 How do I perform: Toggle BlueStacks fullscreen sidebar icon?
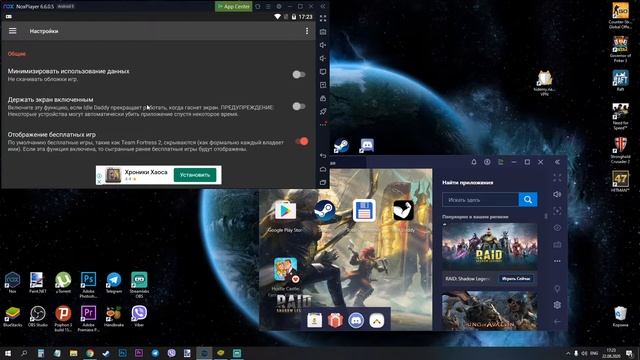pyautogui.click(x=557, y=178)
